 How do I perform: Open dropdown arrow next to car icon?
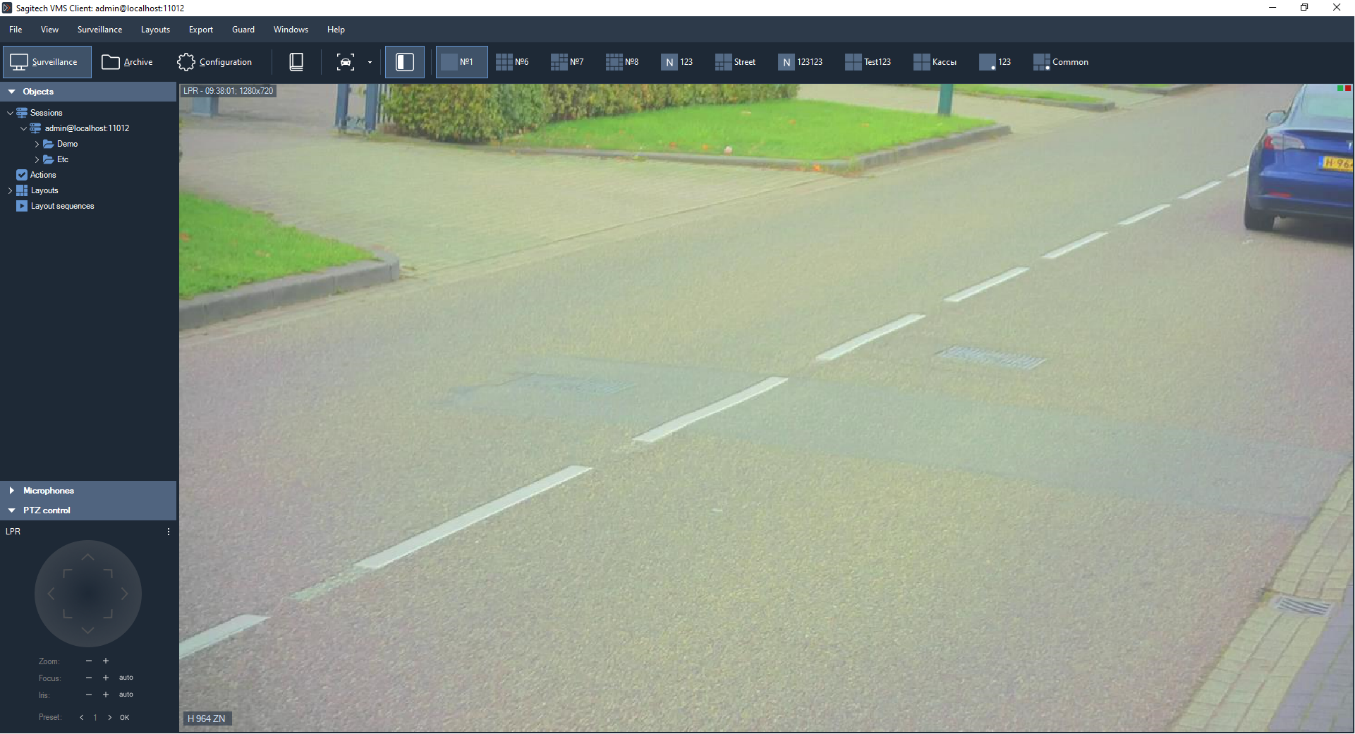point(370,62)
